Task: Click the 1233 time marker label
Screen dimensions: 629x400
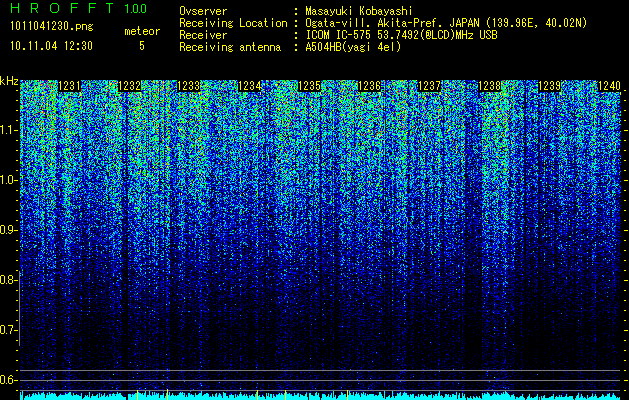Action: click(189, 86)
